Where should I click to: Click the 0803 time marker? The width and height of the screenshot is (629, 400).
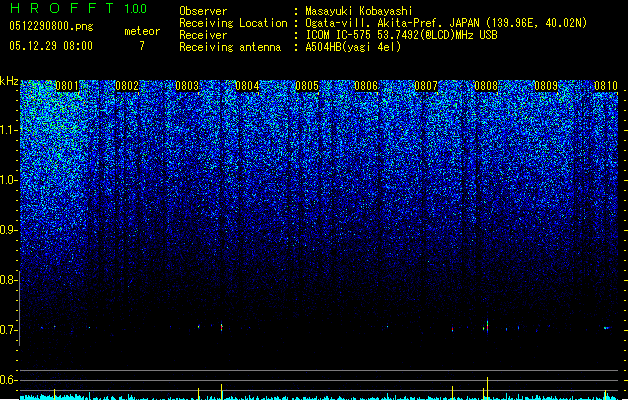pyautogui.click(x=187, y=86)
